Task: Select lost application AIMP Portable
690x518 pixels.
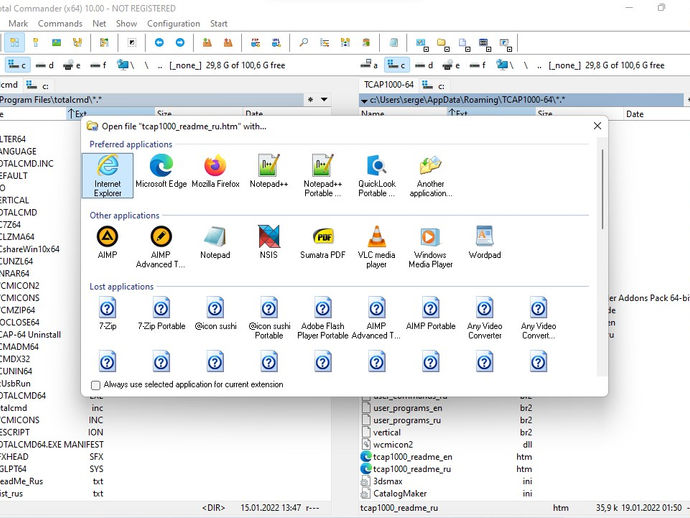Action: click(430, 313)
